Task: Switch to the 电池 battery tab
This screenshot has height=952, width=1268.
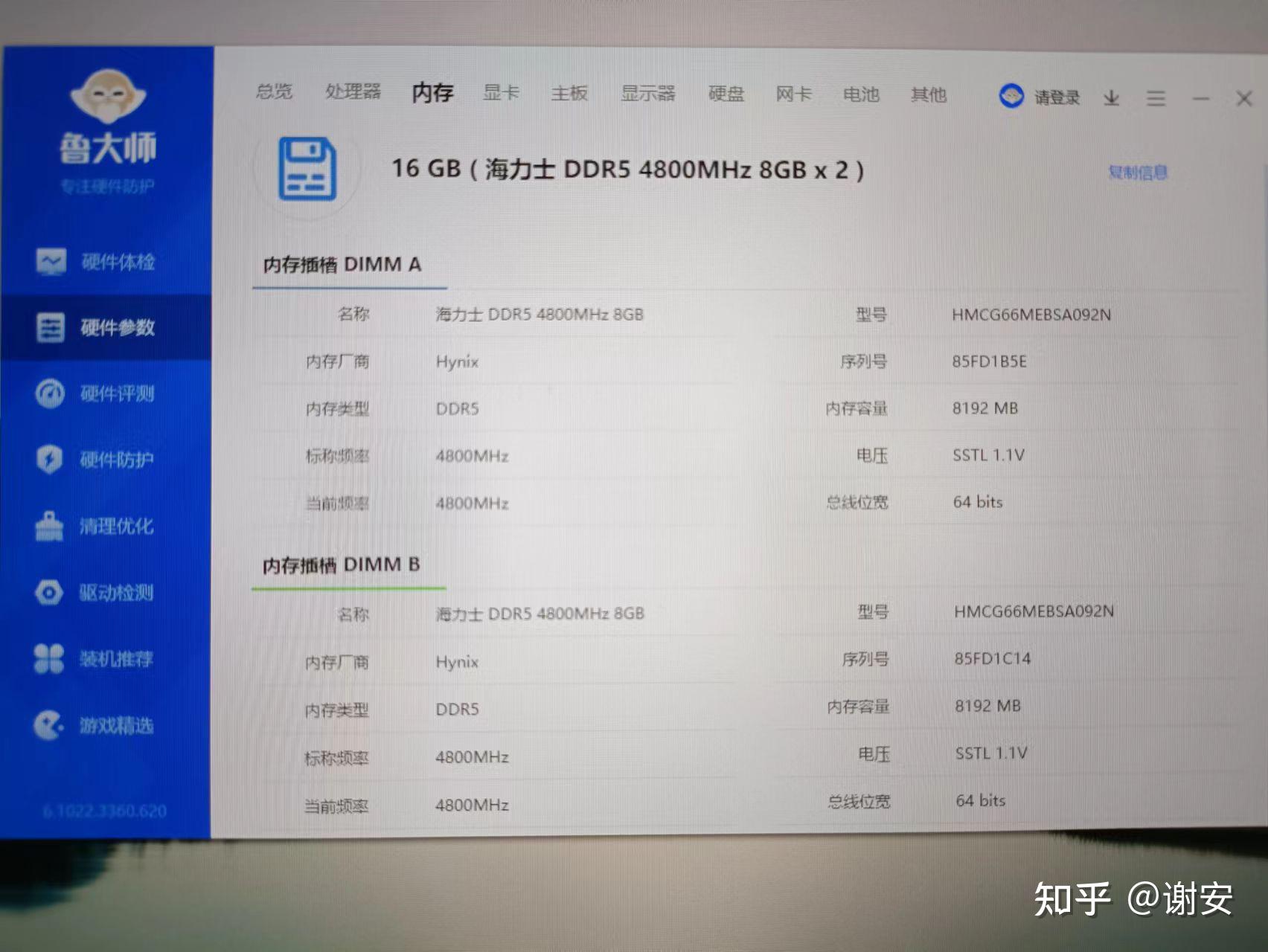Action: pyautogui.click(x=861, y=95)
